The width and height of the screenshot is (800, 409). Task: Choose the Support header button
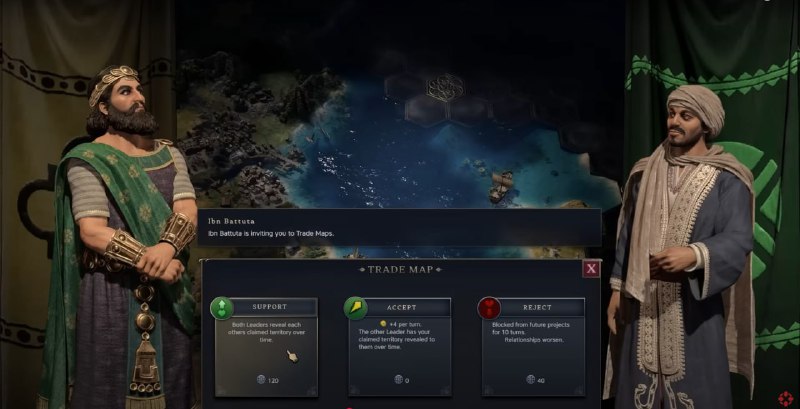click(x=269, y=307)
